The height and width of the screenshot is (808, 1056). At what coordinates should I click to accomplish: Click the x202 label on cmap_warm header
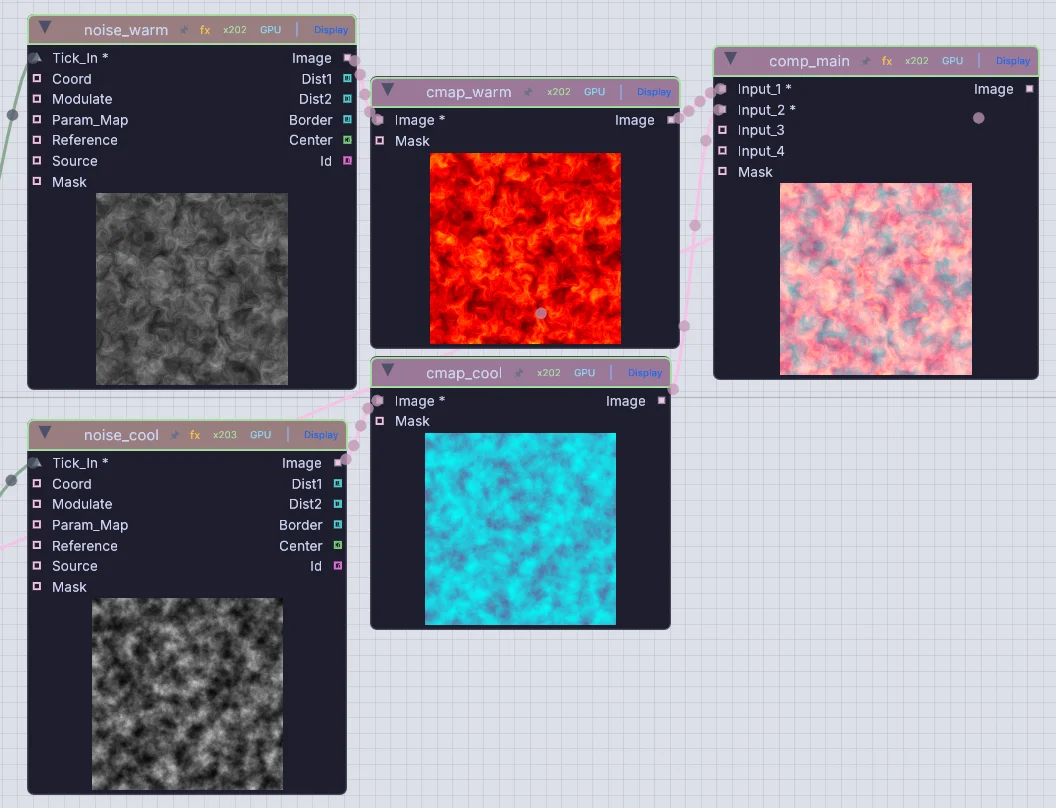(558, 92)
